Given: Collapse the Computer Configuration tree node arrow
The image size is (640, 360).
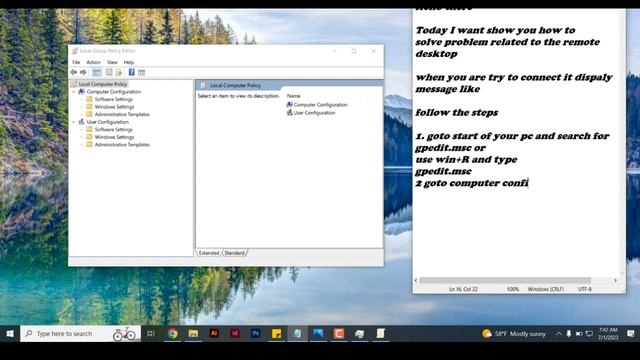Looking at the screenshot, I should tap(74, 92).
